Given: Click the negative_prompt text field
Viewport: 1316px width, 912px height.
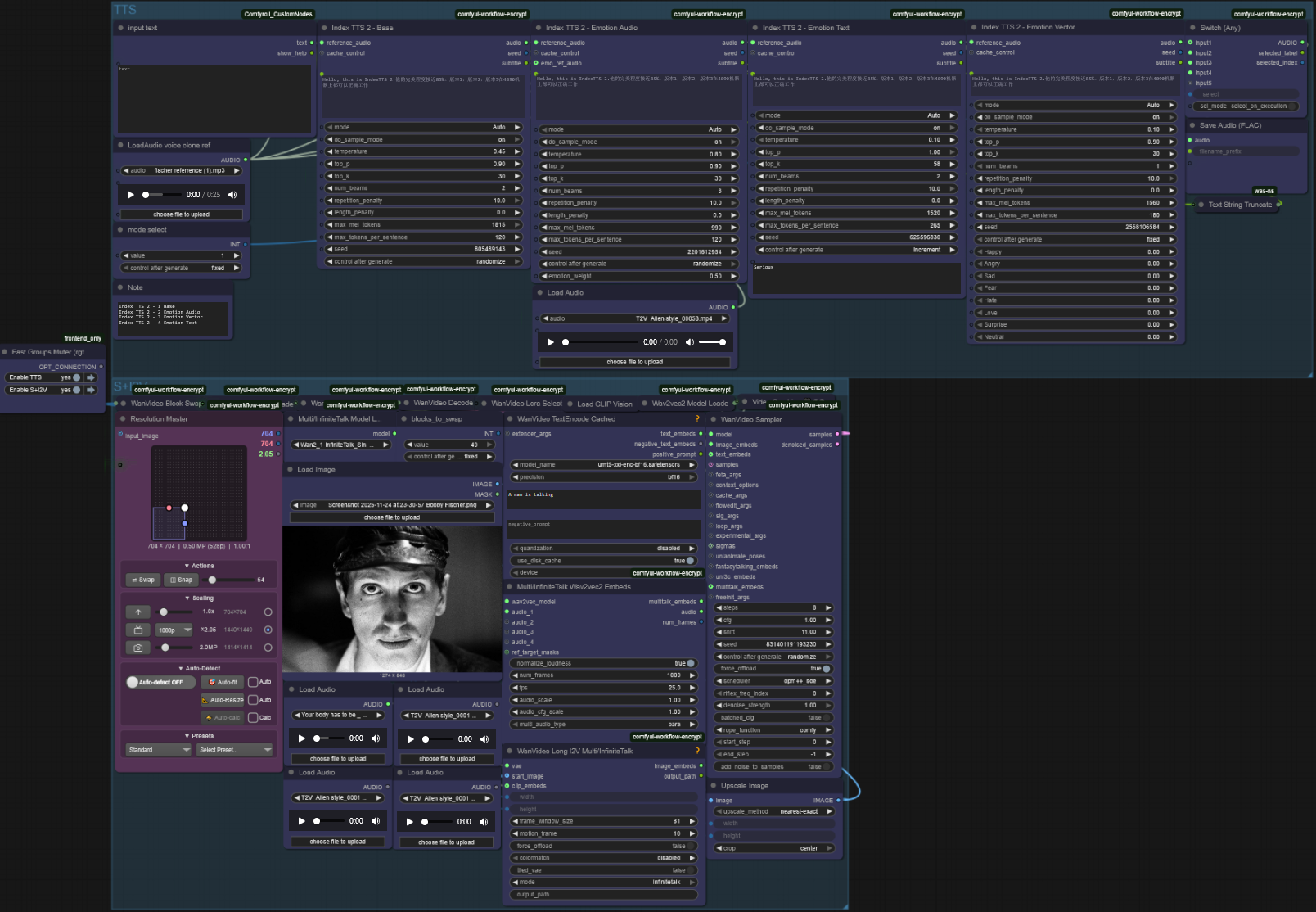Looking at the screenshot, I should [604, 529].
